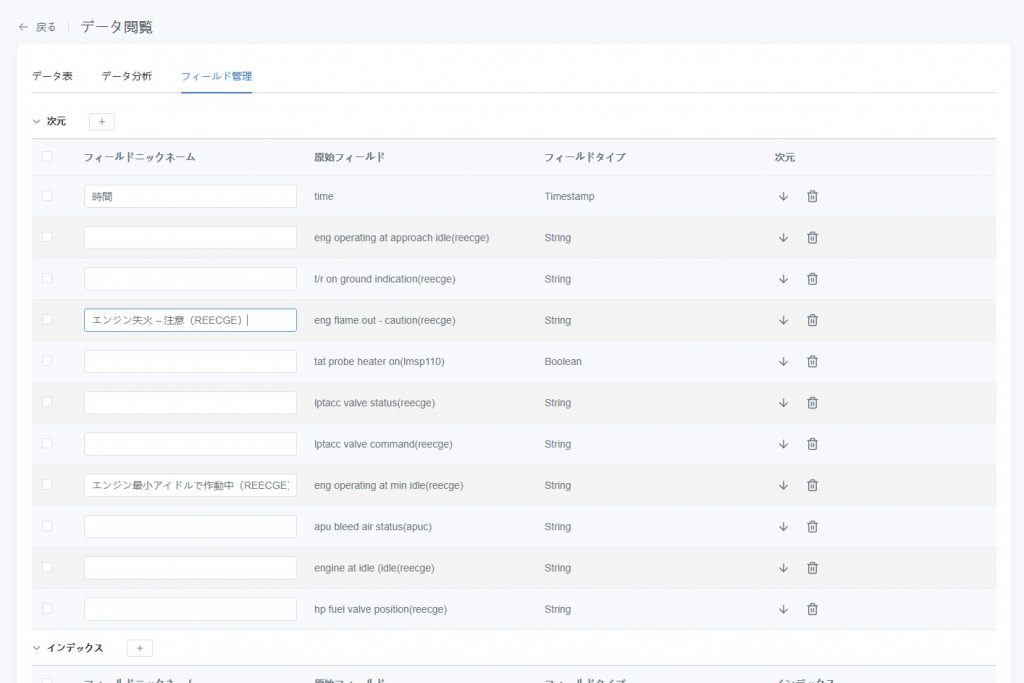Click the back arrow labeled 戻る
Image resolution: width=1024 pixels, height=683 pixels.
pyautogui.click(x=37, y=27)
